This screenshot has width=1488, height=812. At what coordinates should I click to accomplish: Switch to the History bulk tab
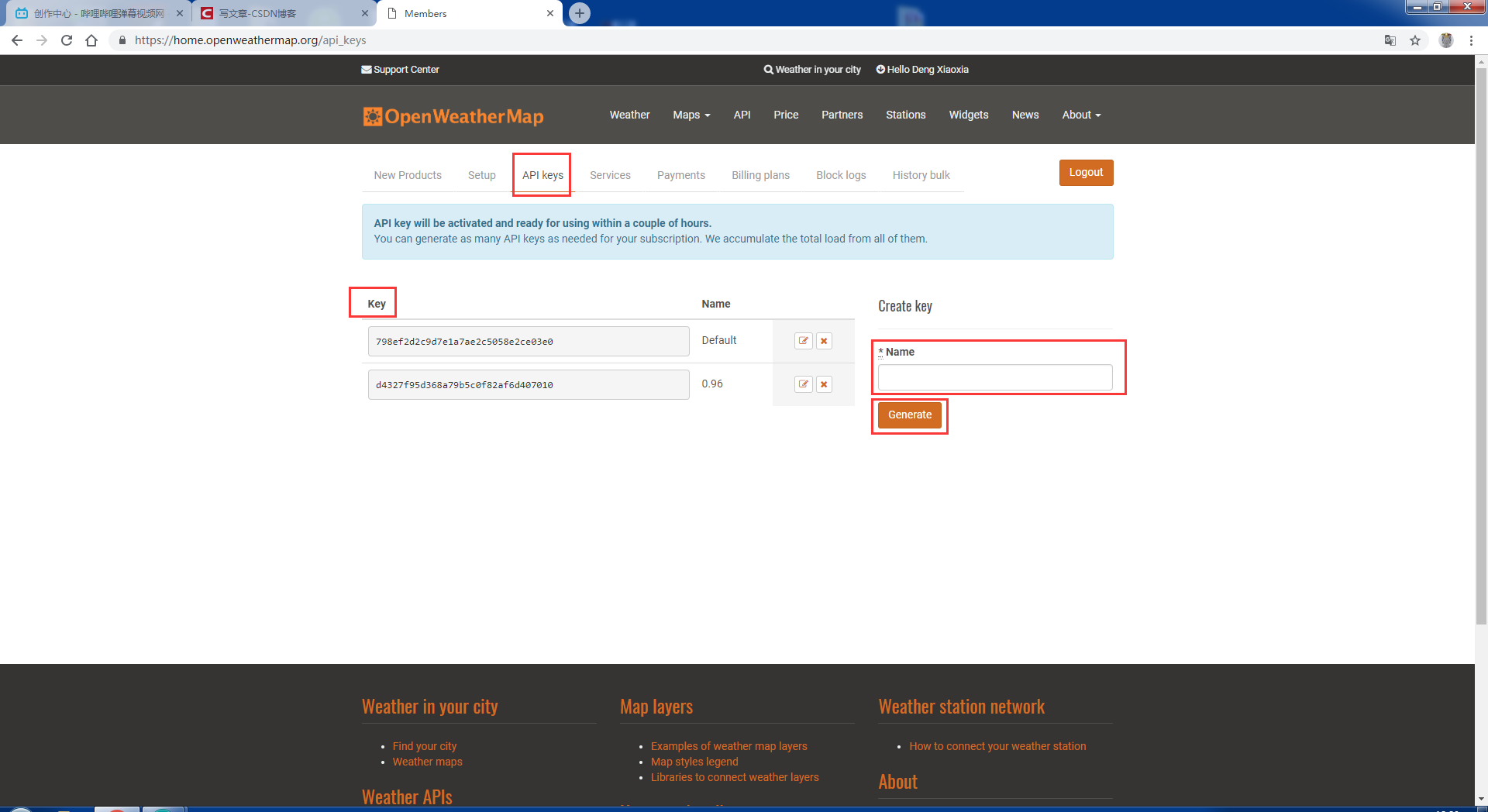point(921,175)
